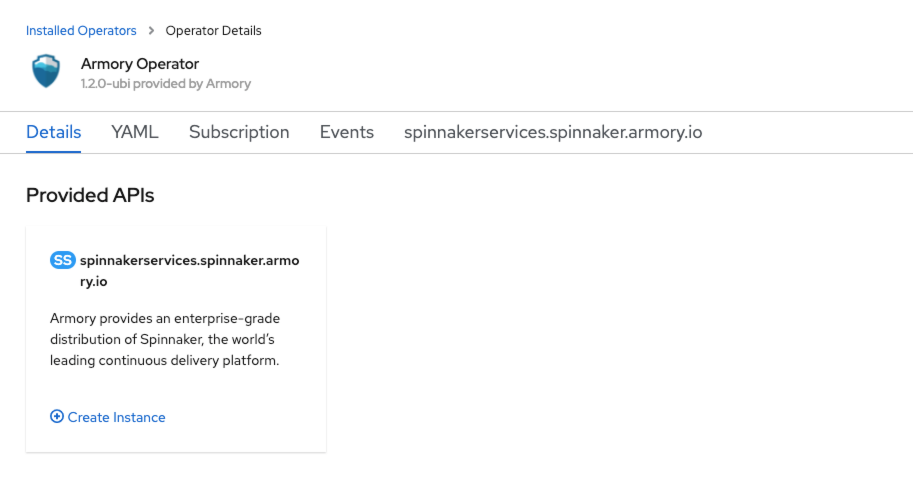The height and width of the screenshot is (485, 913).
Task: Select the Details tab
Action: 54,132
